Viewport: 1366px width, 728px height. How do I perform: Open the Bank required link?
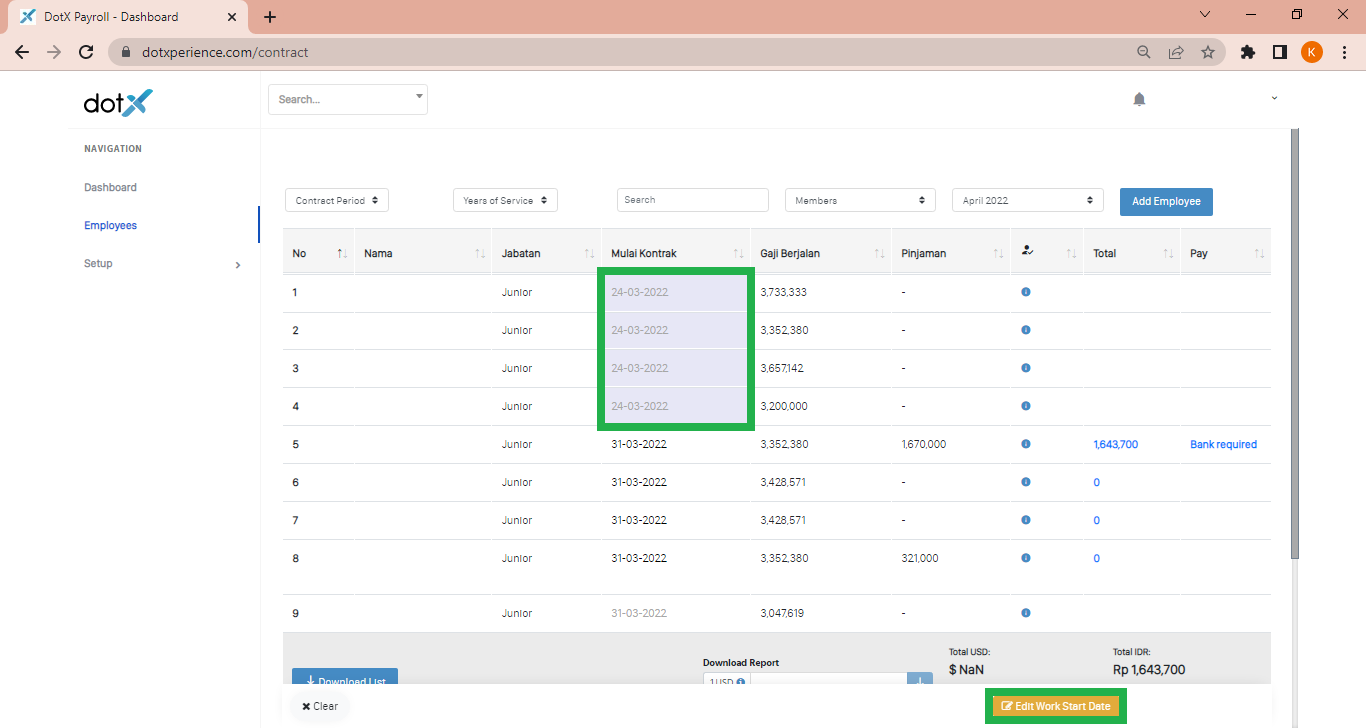[x=1223, y=444]
